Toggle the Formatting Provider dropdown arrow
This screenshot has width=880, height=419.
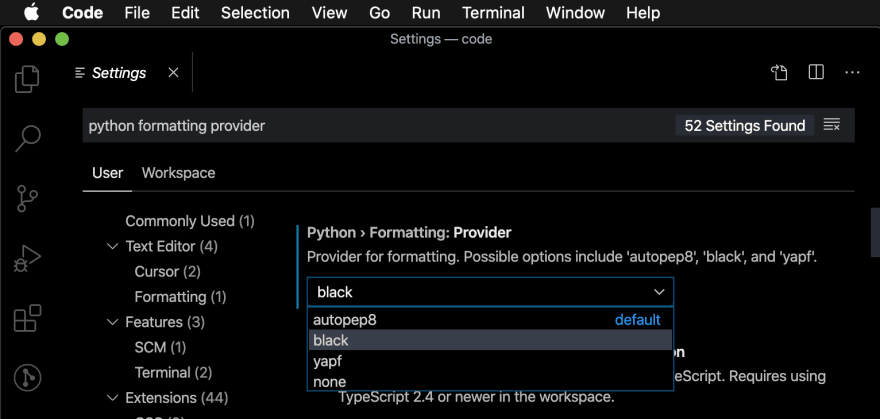(659, 292)
